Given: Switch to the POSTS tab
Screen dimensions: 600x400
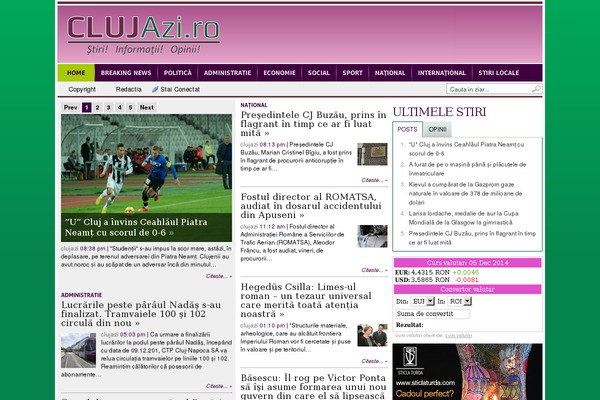Looking at the screenshot, I should pyautogui.click(x=407, y=129).
